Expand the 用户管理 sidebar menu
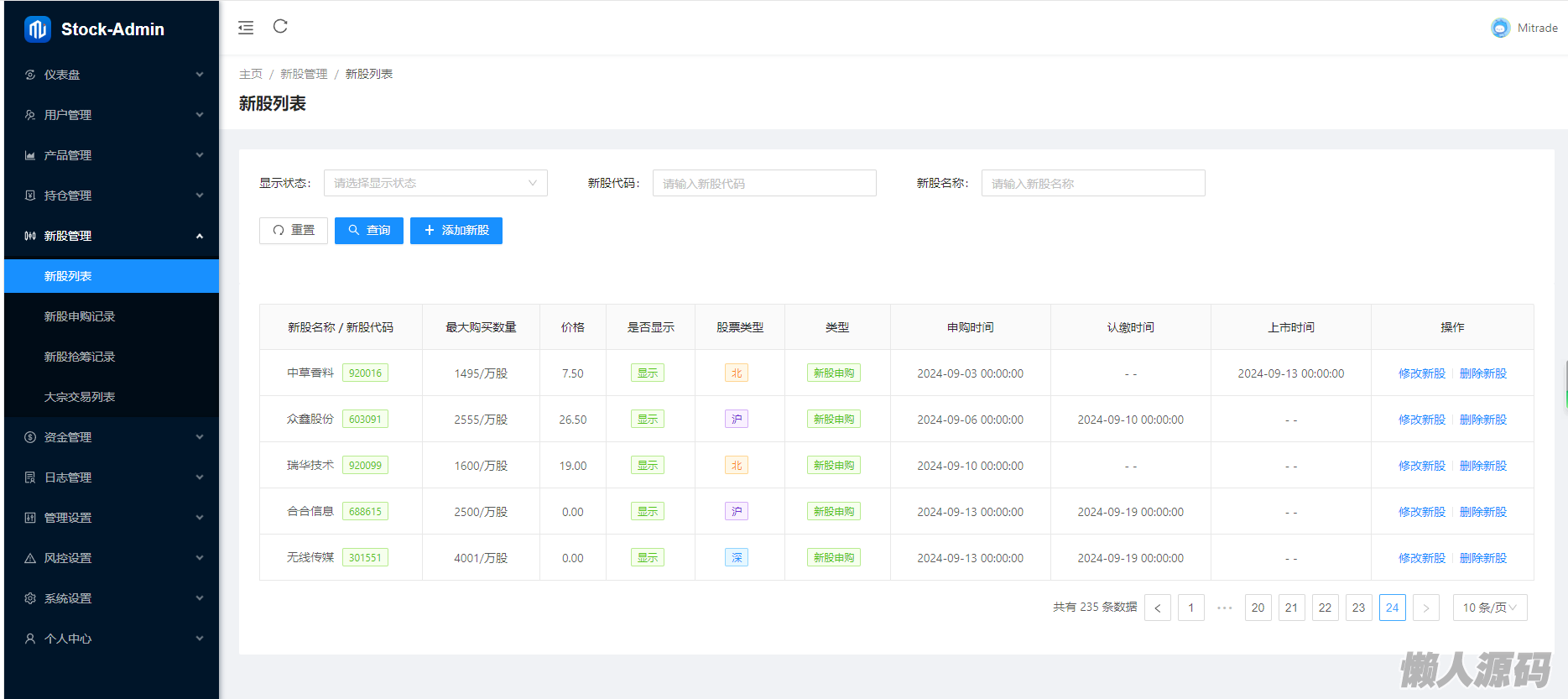 click(112, 115)
